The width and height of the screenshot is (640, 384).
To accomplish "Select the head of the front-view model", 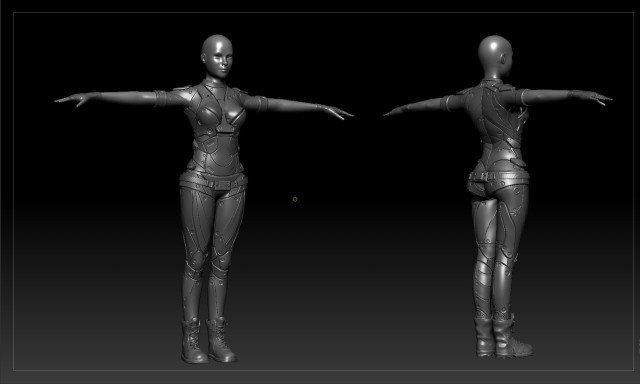I will (217, 56).
